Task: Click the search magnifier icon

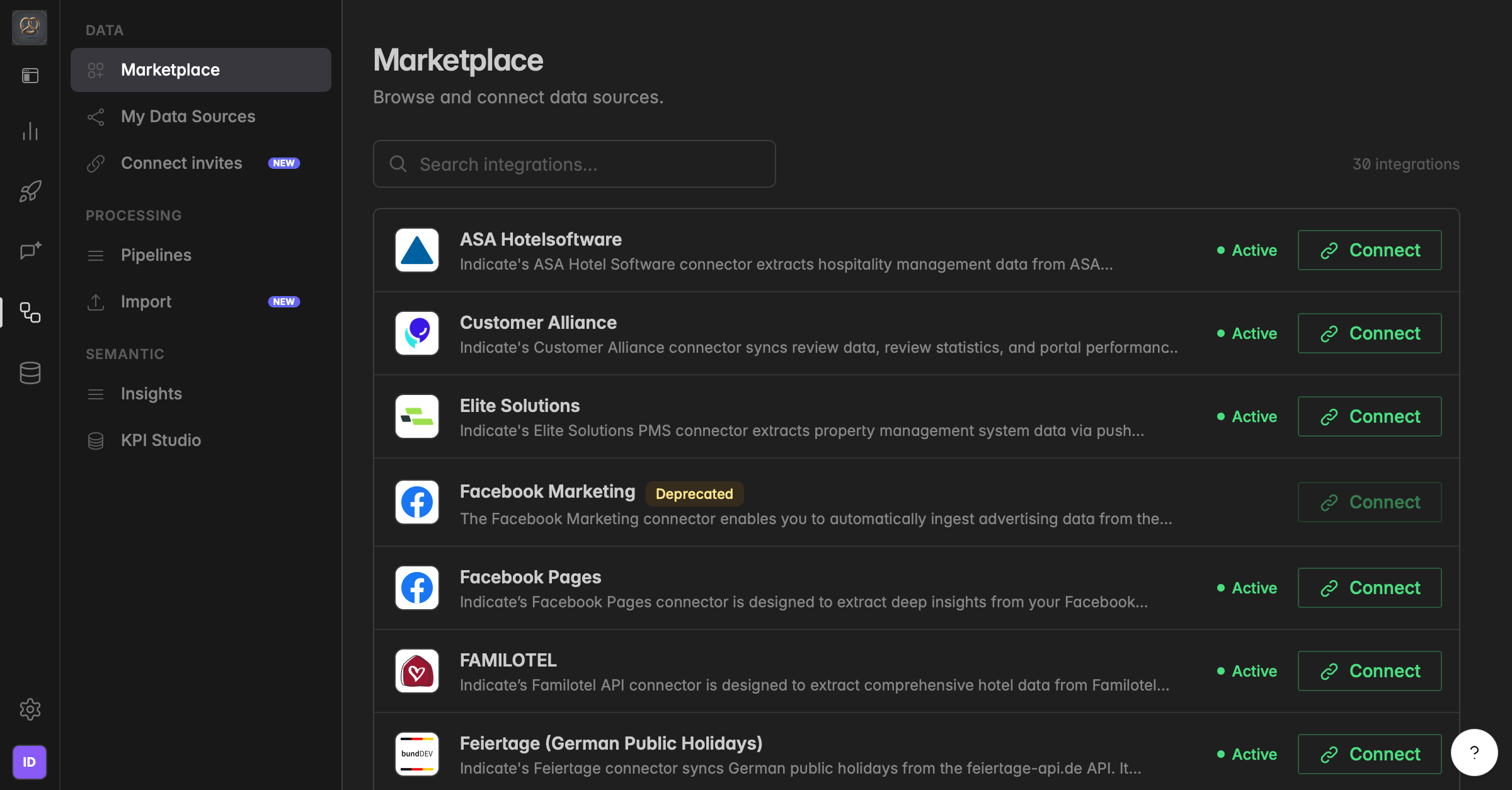Action: (x=398, y=164)
